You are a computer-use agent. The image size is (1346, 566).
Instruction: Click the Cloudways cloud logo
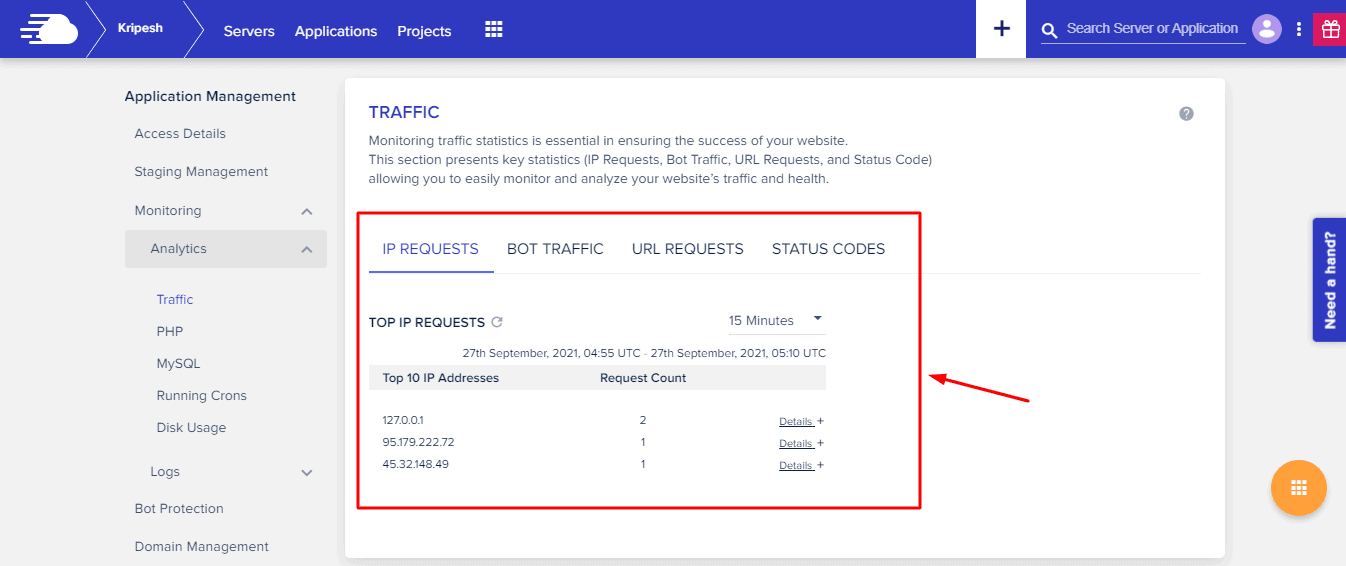pos(48,29)
